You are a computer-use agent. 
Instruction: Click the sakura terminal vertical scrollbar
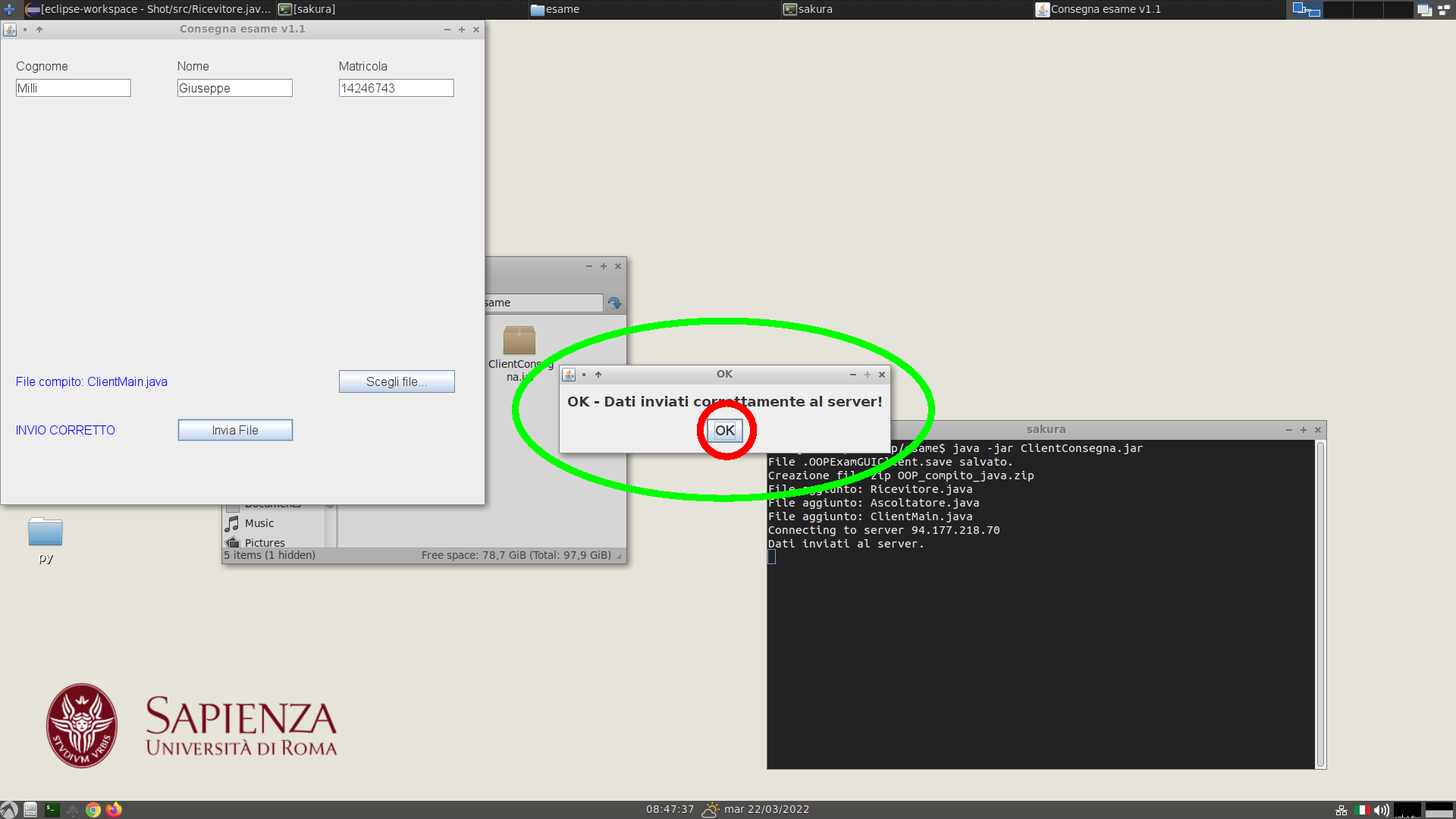click(x=1320, y=603)
